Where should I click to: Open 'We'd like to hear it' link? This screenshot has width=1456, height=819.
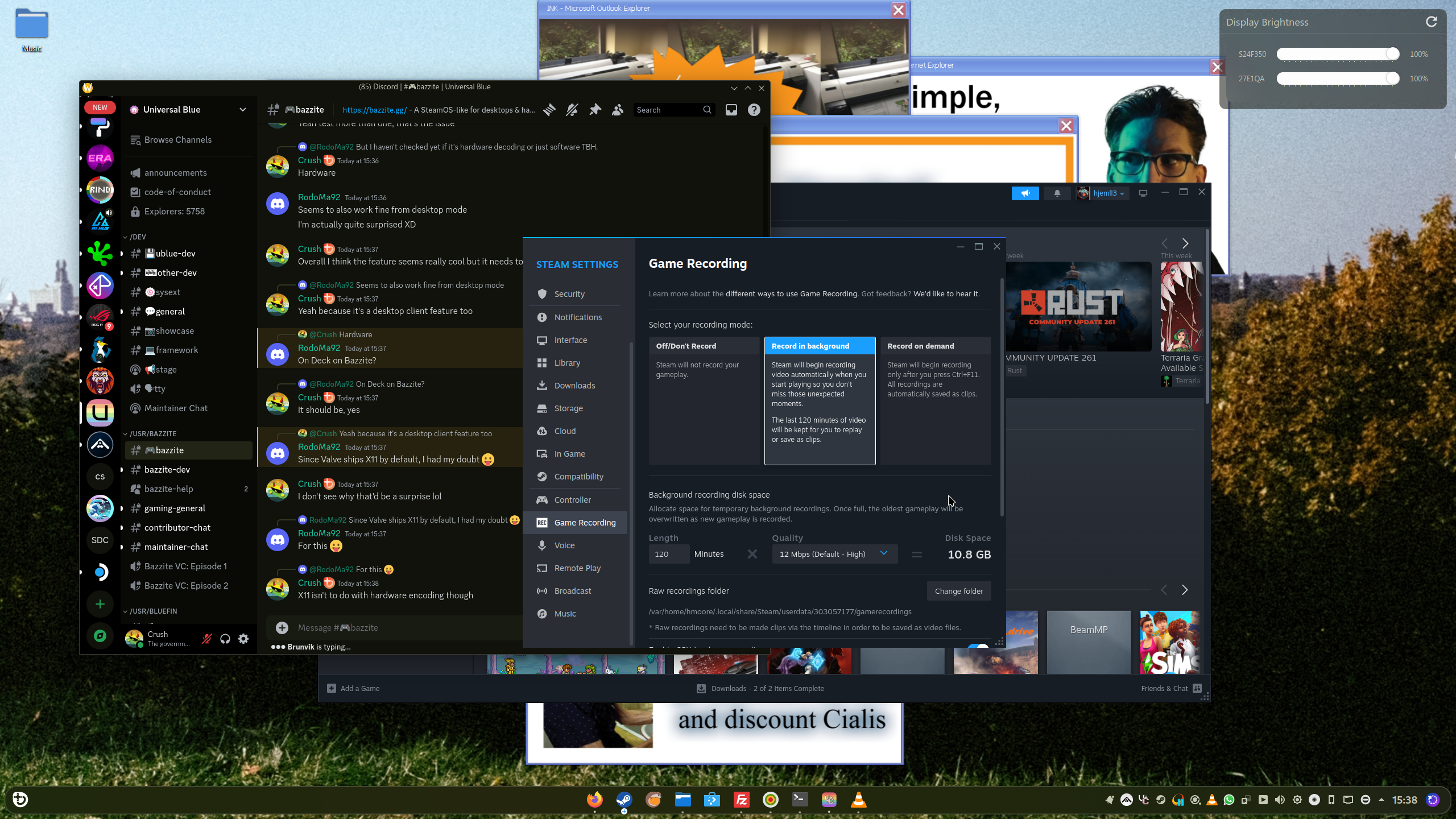point(945,294)
